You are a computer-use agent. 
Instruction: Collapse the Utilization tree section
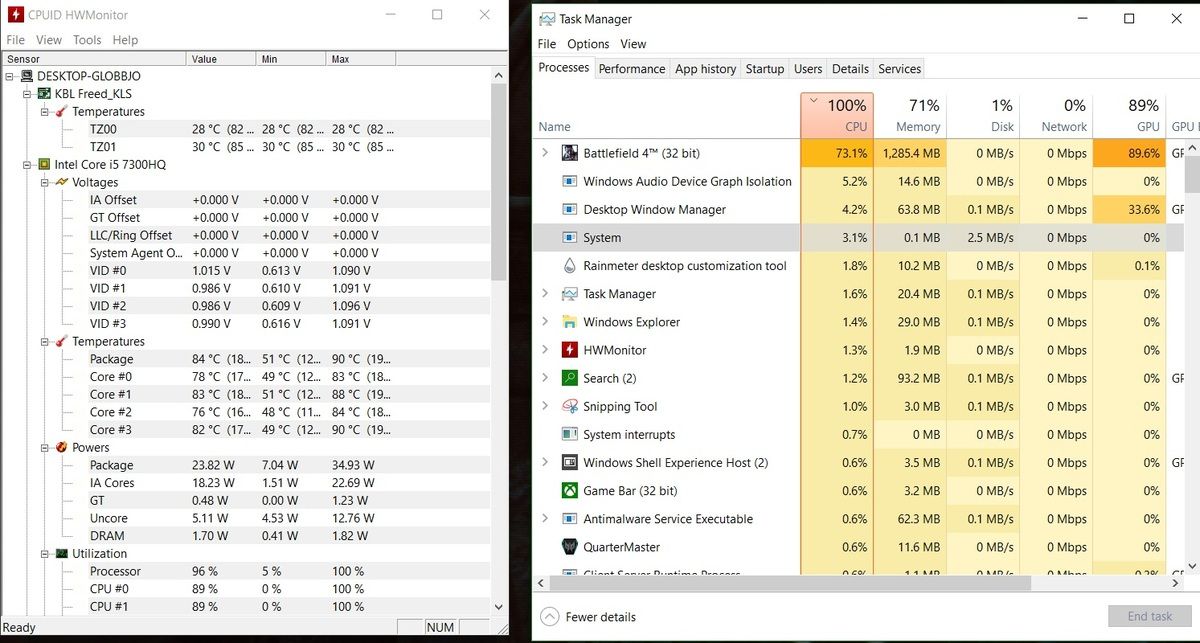(x=45, y=553)
